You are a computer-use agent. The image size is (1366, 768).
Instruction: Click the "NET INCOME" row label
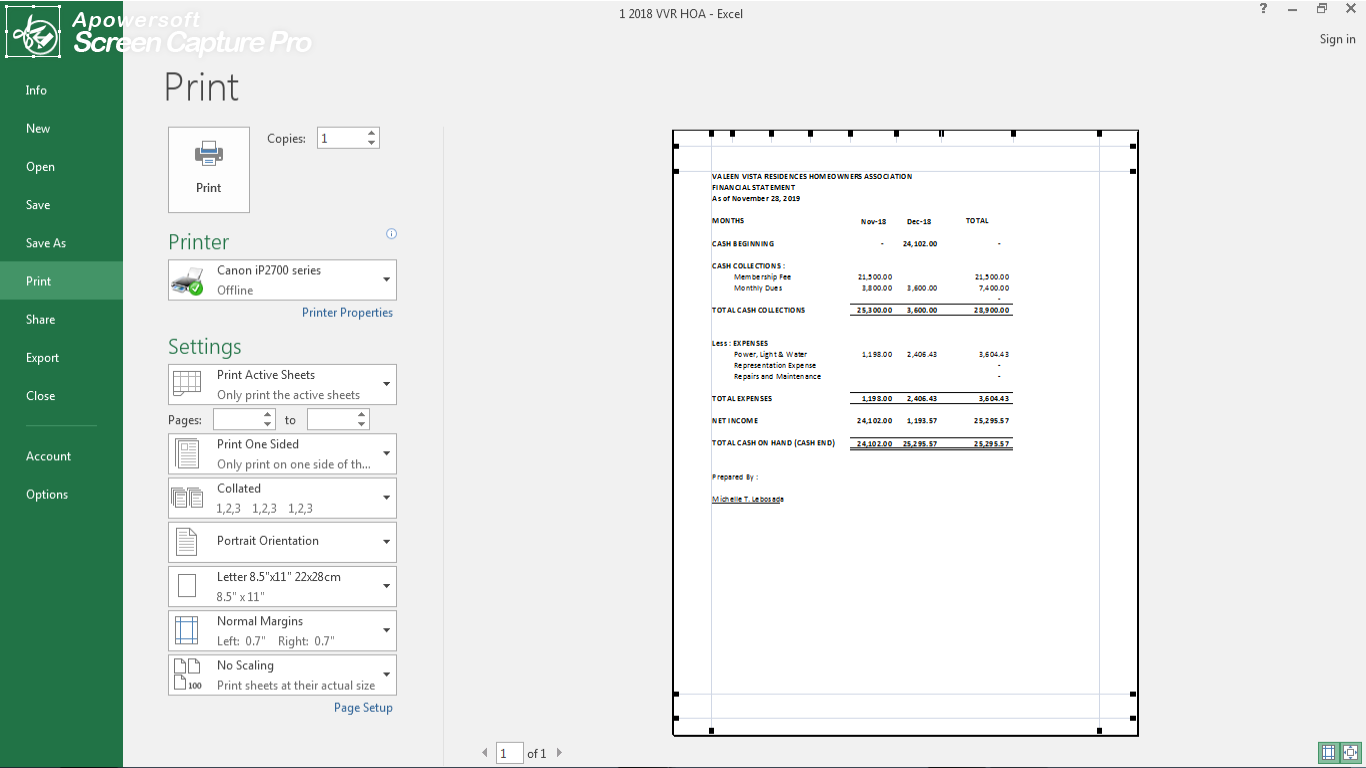(x=735, y=421)
